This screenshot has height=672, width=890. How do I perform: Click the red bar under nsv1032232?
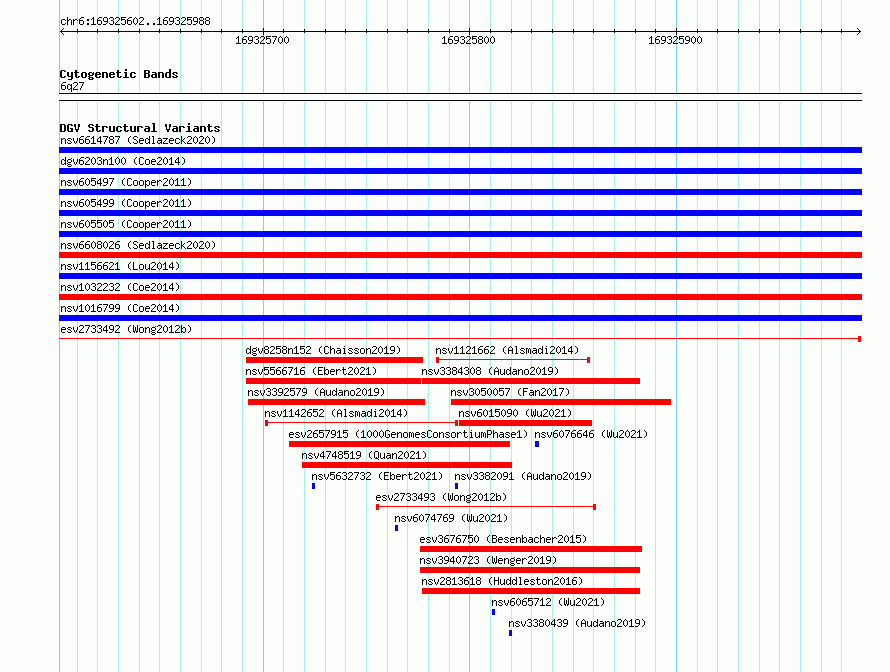coord(460,297)
